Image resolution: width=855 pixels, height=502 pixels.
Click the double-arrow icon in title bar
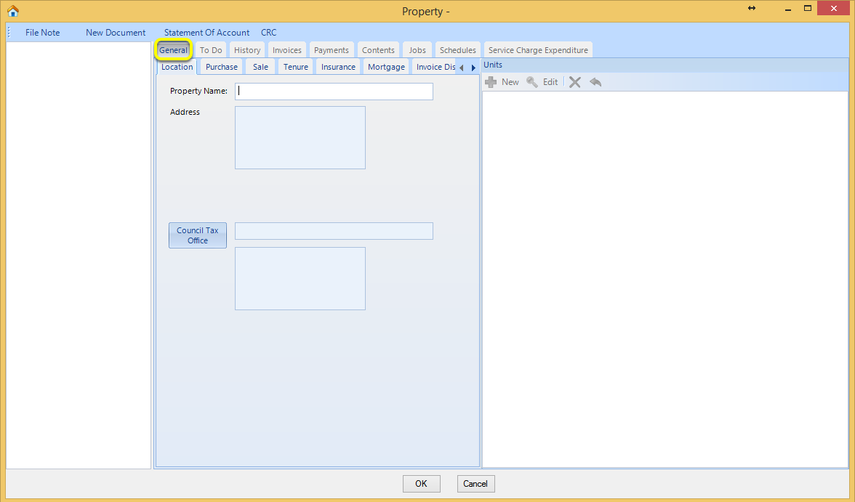[x=752, y=8]
